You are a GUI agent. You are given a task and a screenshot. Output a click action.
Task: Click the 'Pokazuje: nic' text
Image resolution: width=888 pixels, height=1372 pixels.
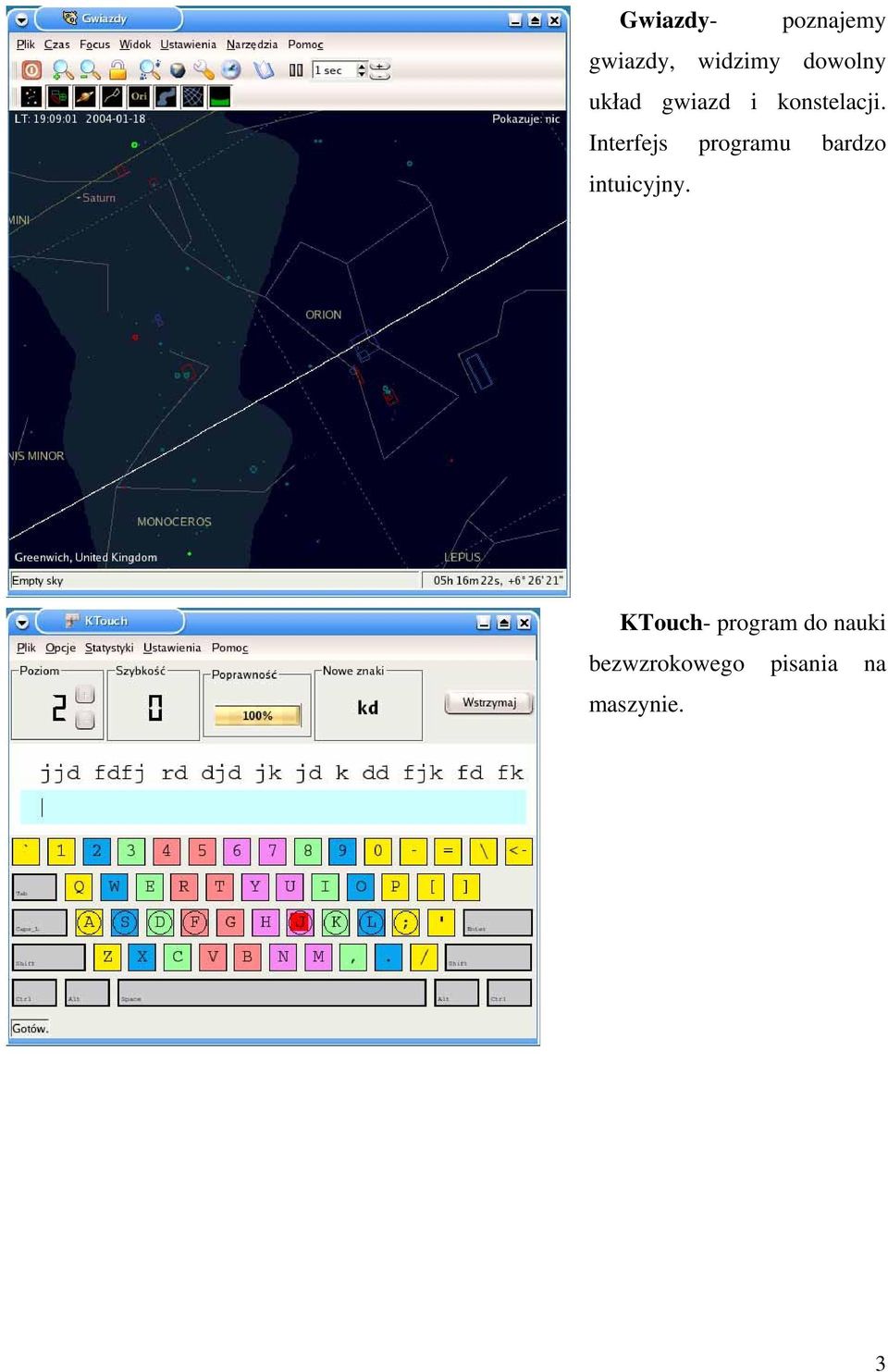click(525, 118)
